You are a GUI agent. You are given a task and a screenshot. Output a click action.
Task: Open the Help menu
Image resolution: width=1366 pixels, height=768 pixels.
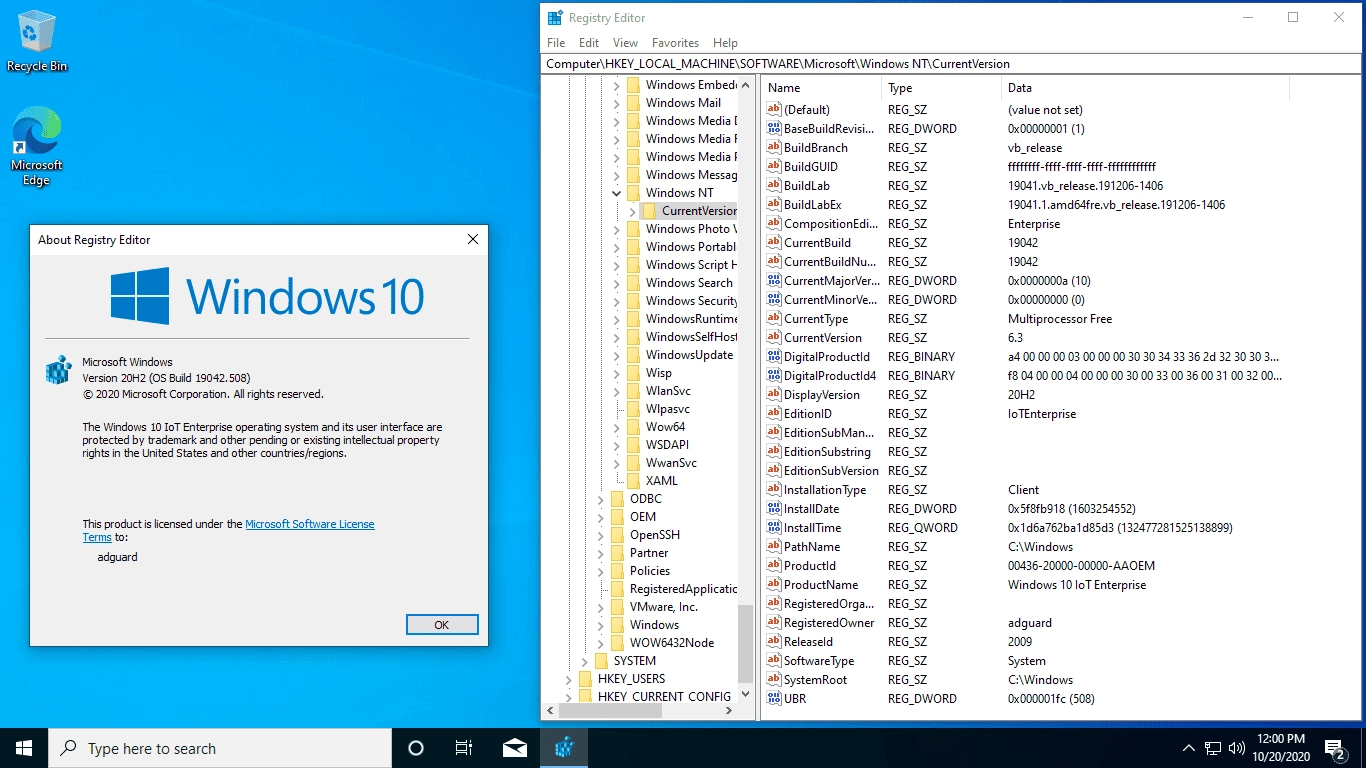[725, 43]
